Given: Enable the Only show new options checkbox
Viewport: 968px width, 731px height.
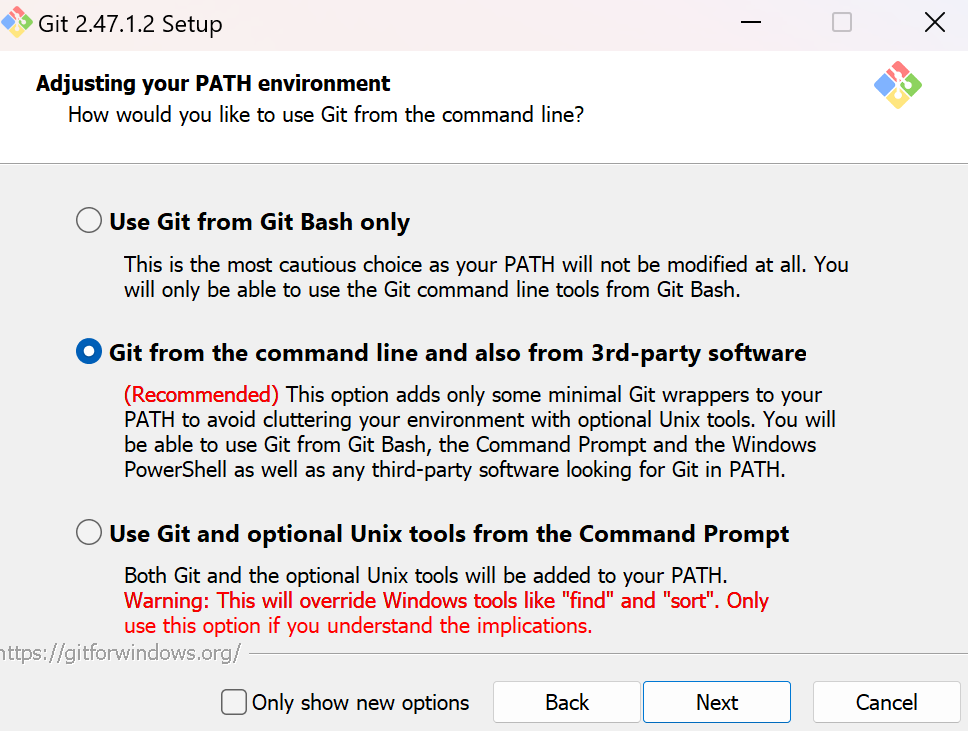Looking at the screenshot, I should (234, 702).
